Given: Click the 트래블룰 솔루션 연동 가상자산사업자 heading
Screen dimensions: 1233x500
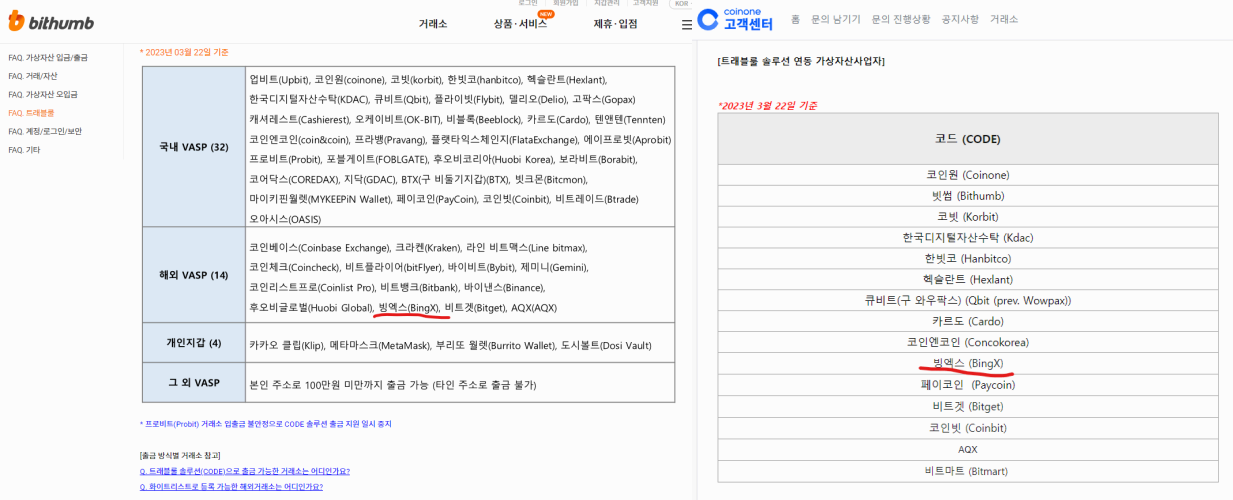Looking at the screenshot, I should [801, 61].
